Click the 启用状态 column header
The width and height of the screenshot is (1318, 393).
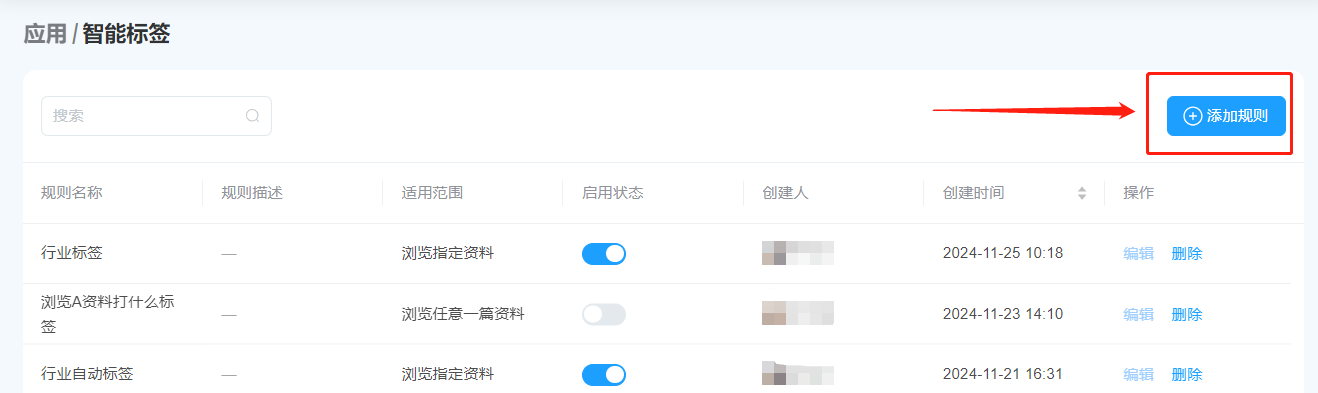tap(612, 193)
